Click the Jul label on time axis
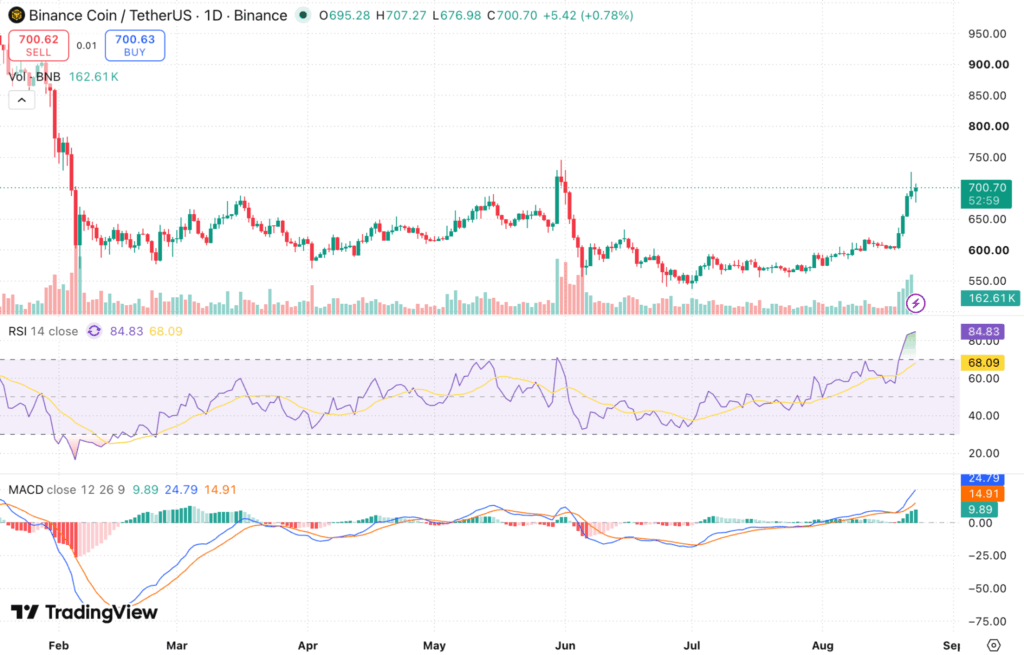Screen dimensions: 1024x655 [692, 645]
